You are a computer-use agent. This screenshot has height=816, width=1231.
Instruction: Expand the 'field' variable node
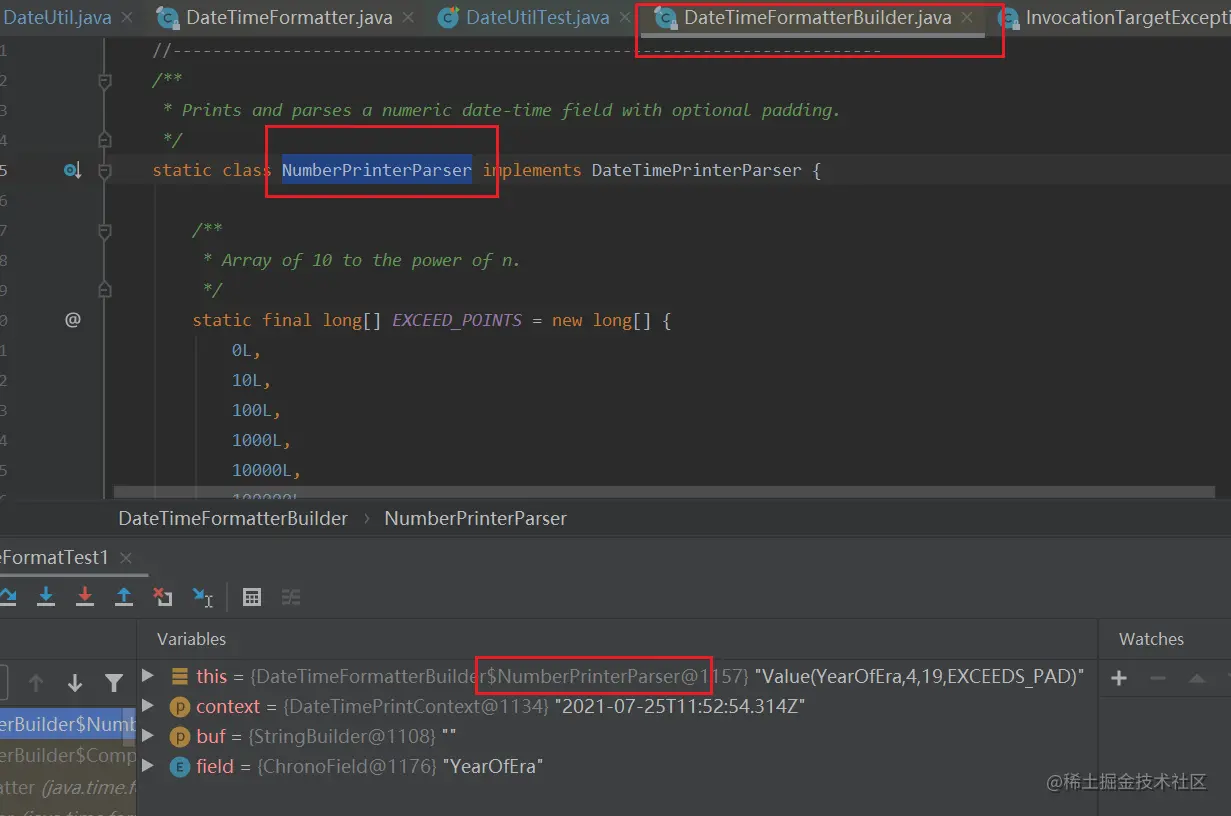pyautogui.click(x=148, y=766)
